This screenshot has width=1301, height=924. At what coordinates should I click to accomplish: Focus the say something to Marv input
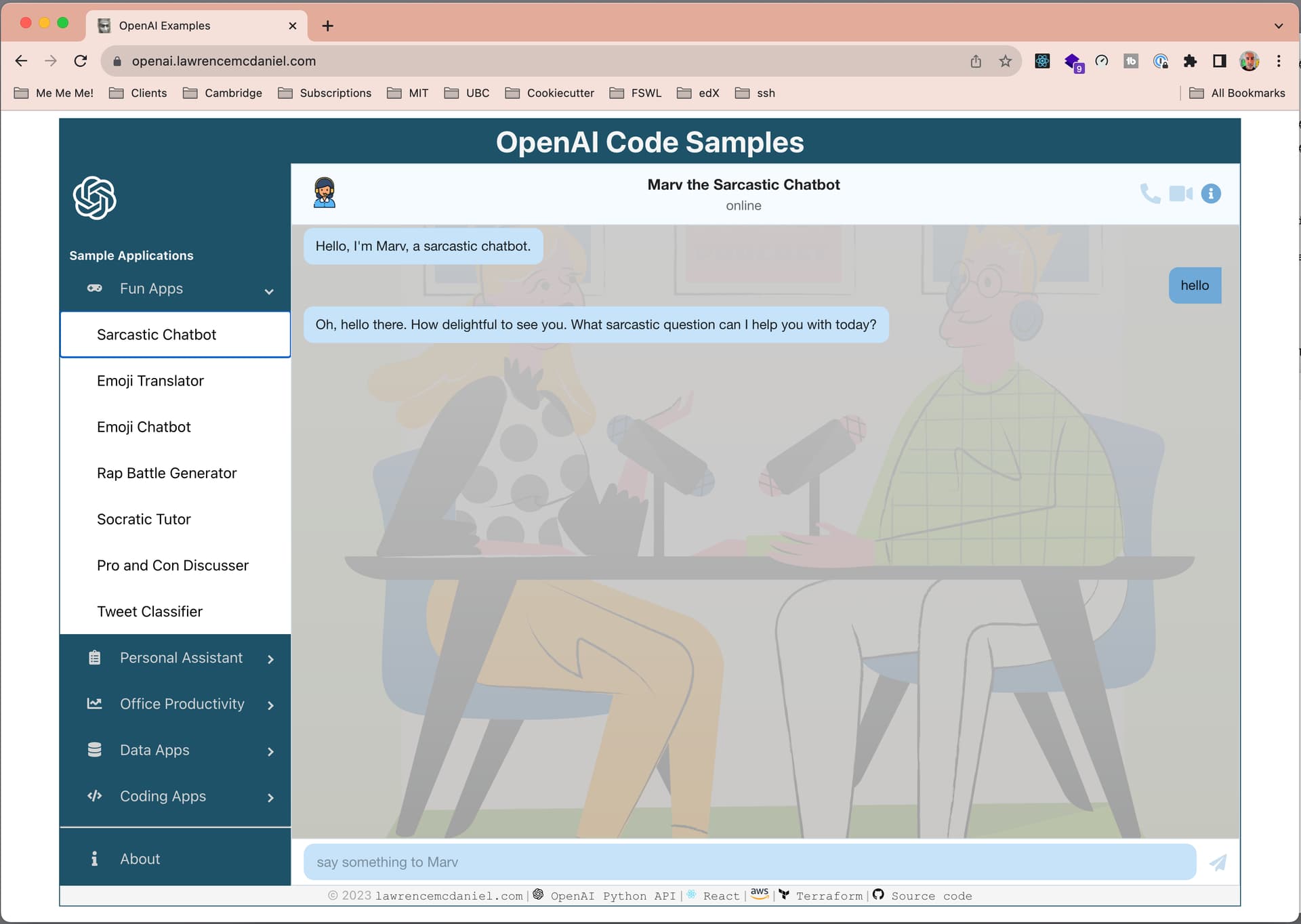(x=749, y=862)
